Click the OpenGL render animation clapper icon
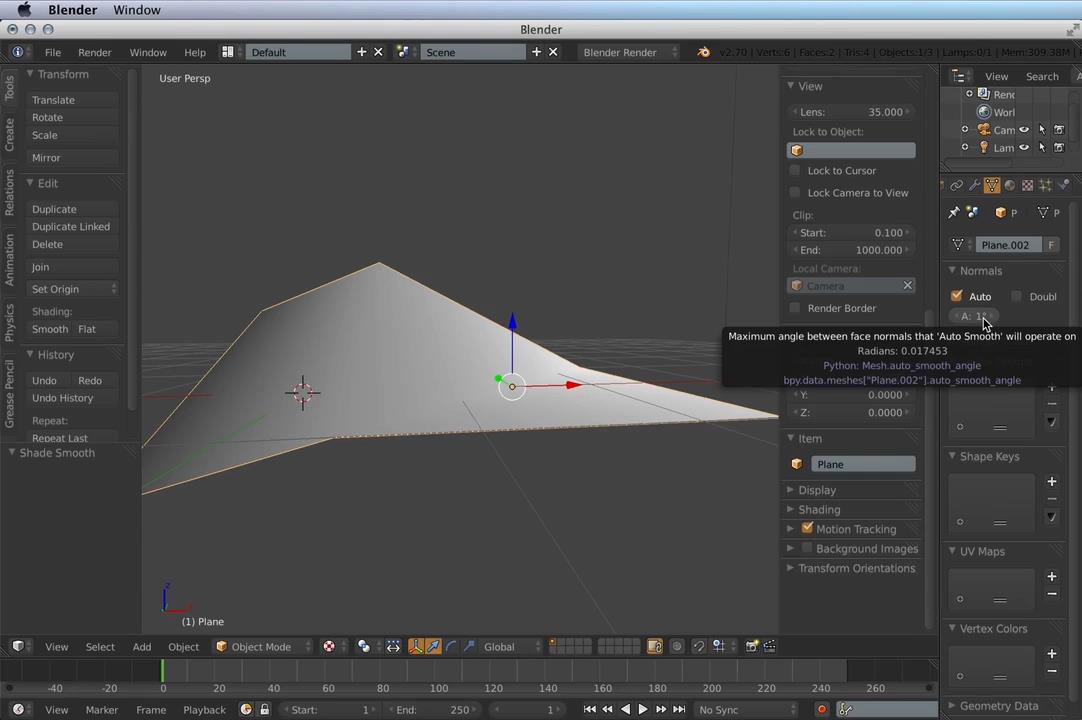1082x720 pixels. [769, 646]
